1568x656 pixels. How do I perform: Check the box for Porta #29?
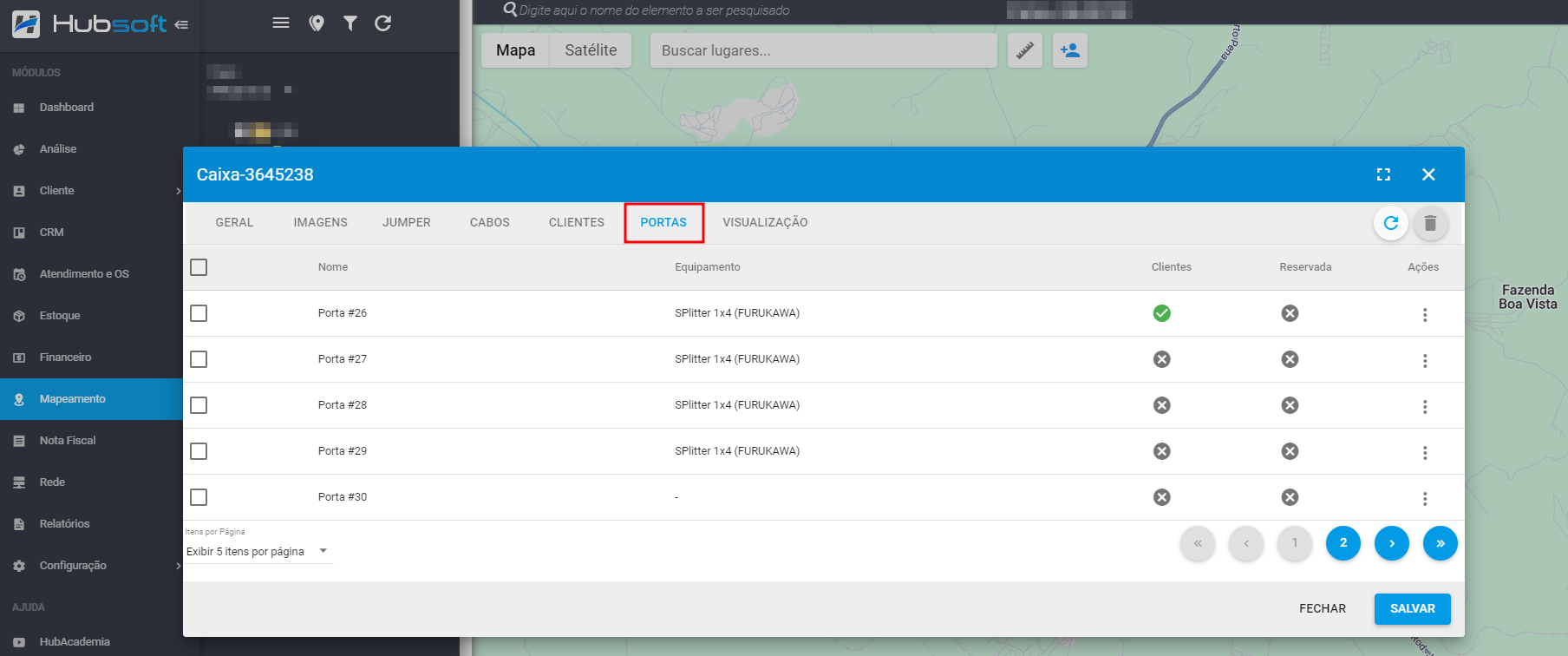199,451
